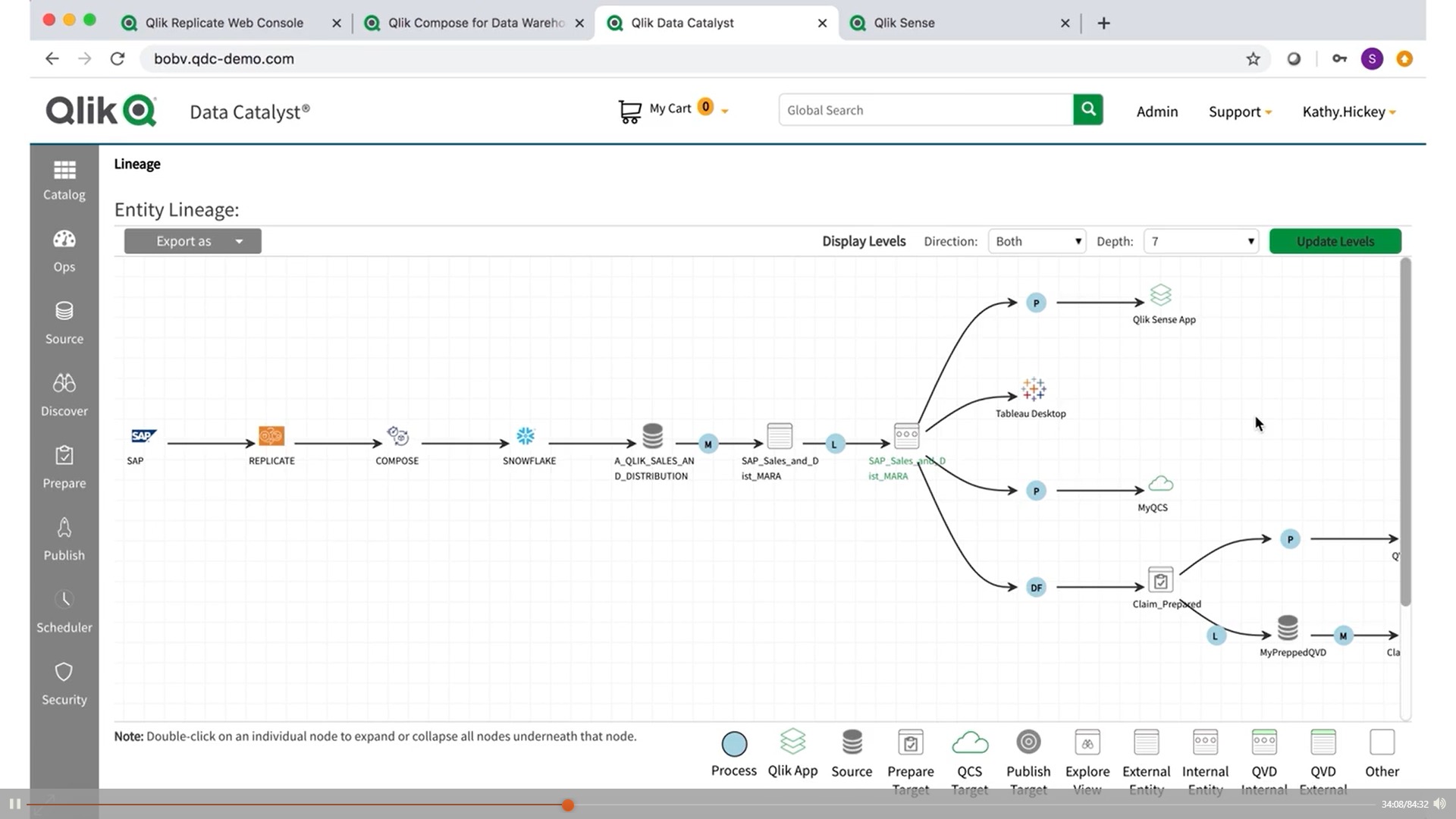The image size is (1456, 819).
Task: Click the MyQCS cloud target icon
Action: (1161, 485)
